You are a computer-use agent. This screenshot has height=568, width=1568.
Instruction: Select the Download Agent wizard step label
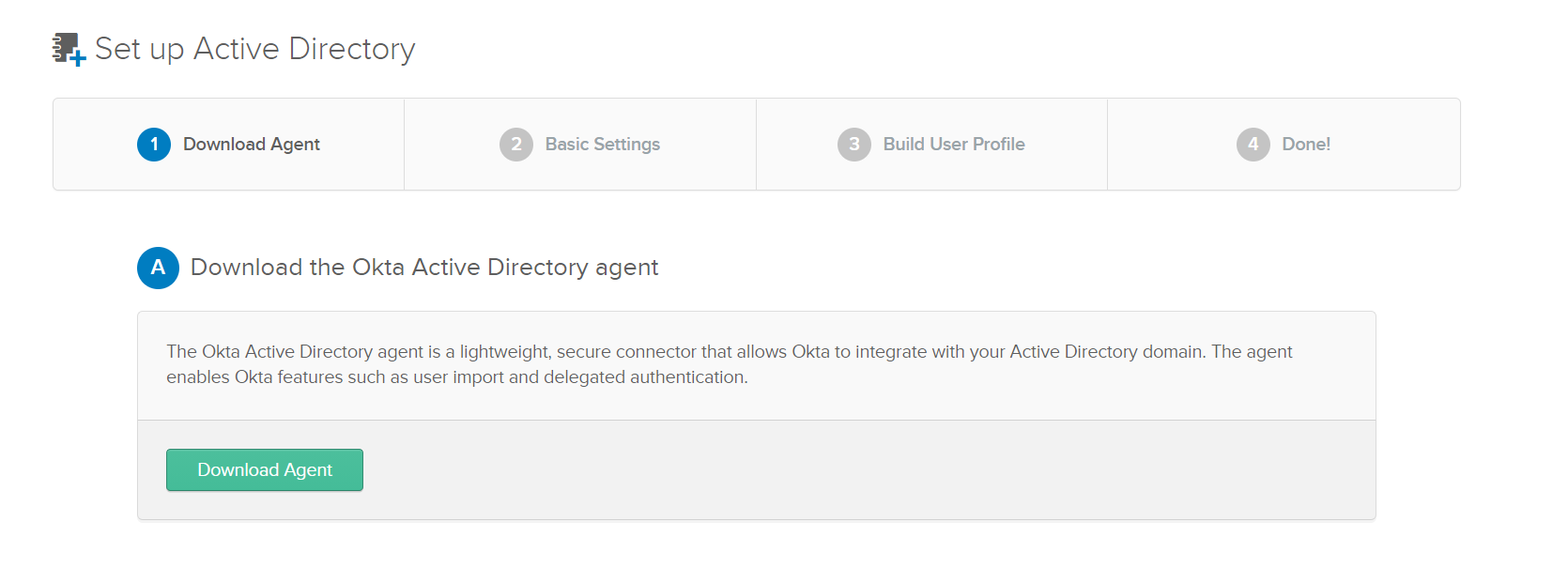click(x=252, y=145)
